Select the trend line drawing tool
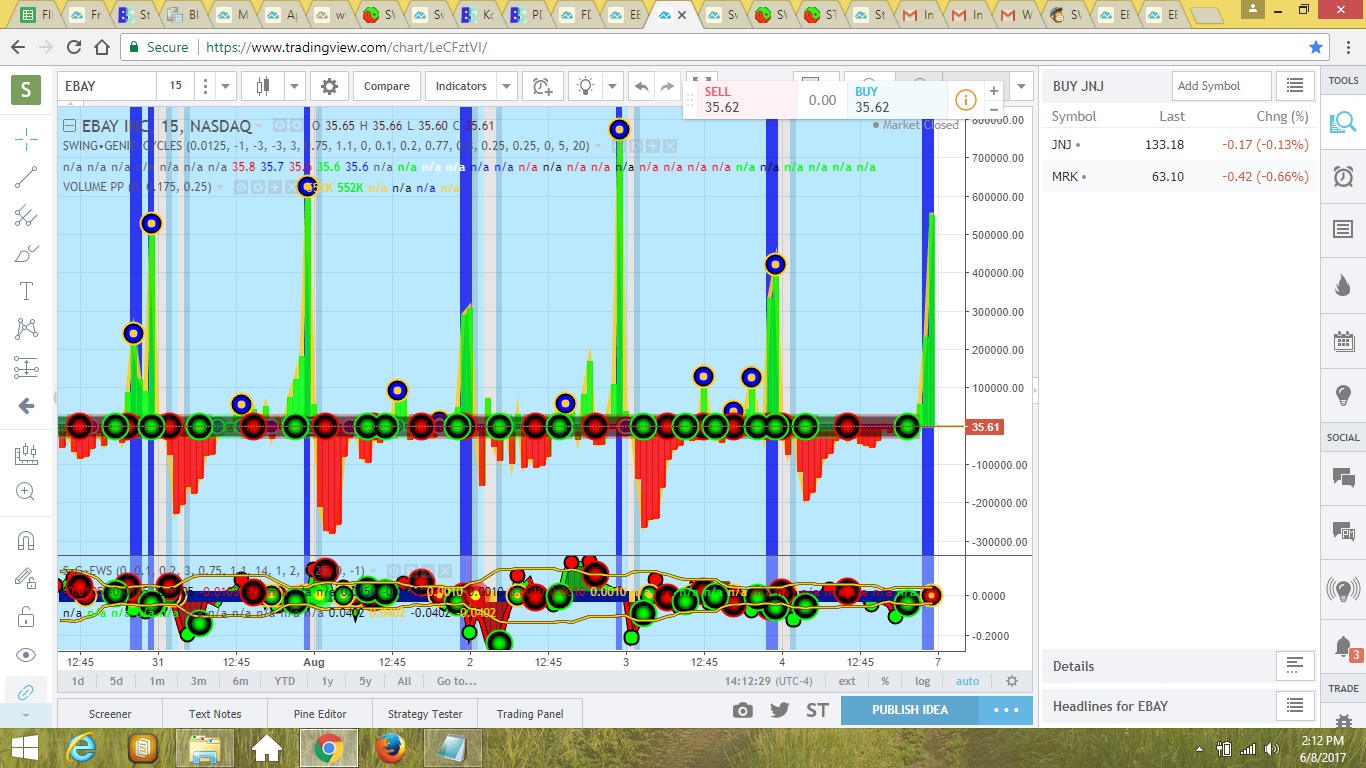 (x=26, y=178)
